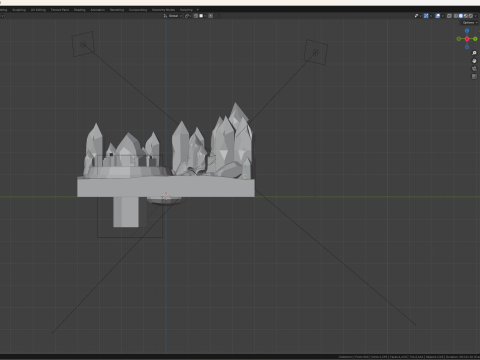Select wireframe viewport shading

[x=456, y=16]
